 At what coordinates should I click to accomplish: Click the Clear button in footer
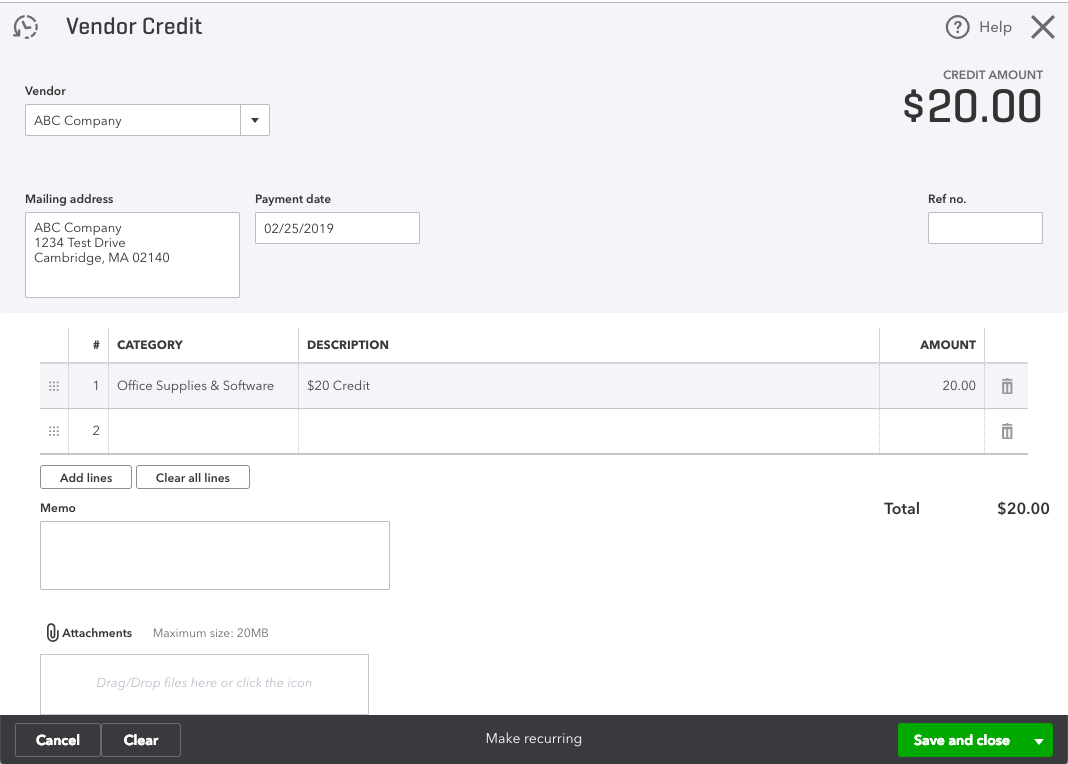coord(141,740)
